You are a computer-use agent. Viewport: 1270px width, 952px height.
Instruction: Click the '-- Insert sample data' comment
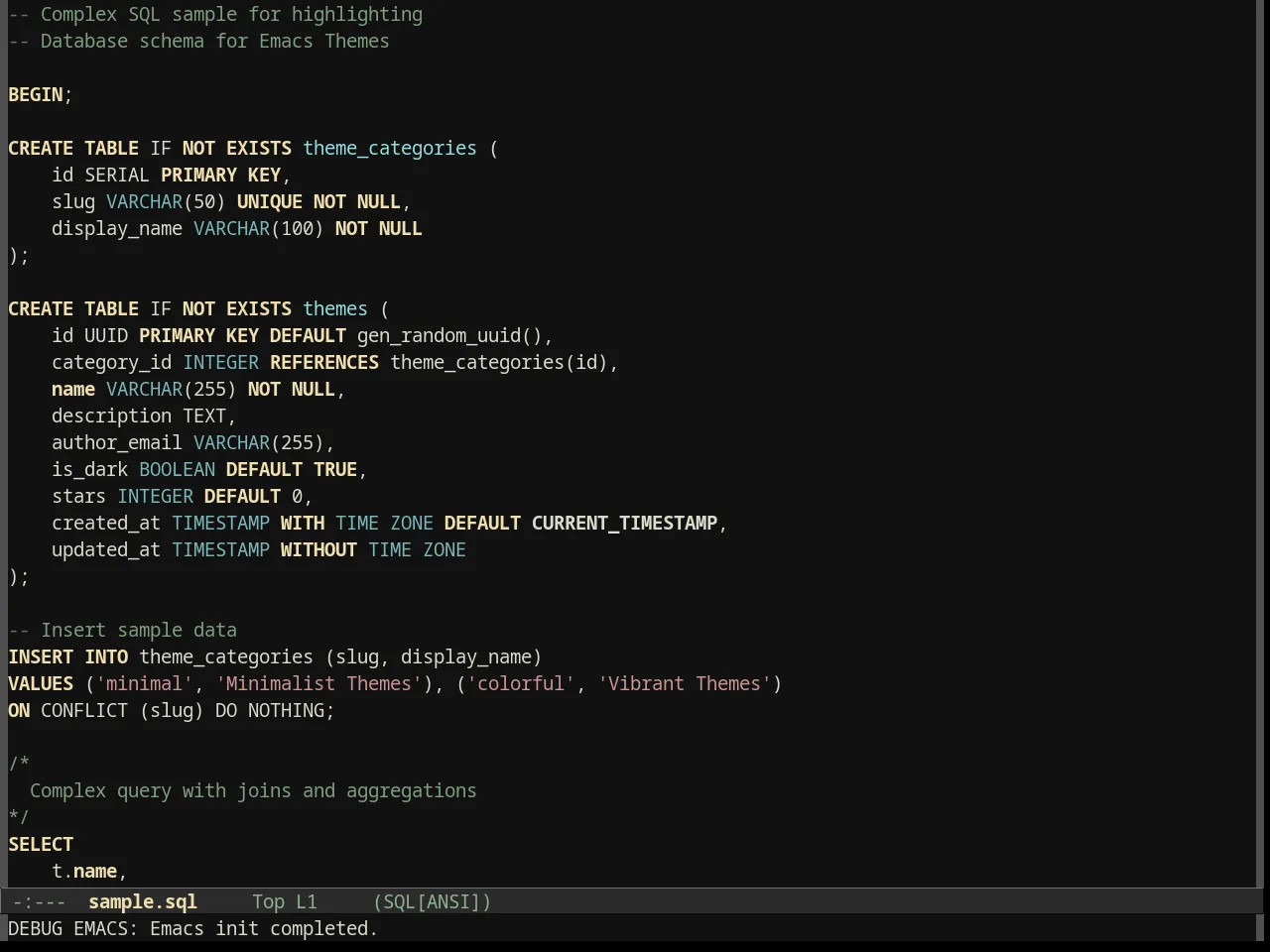(123, 630)
